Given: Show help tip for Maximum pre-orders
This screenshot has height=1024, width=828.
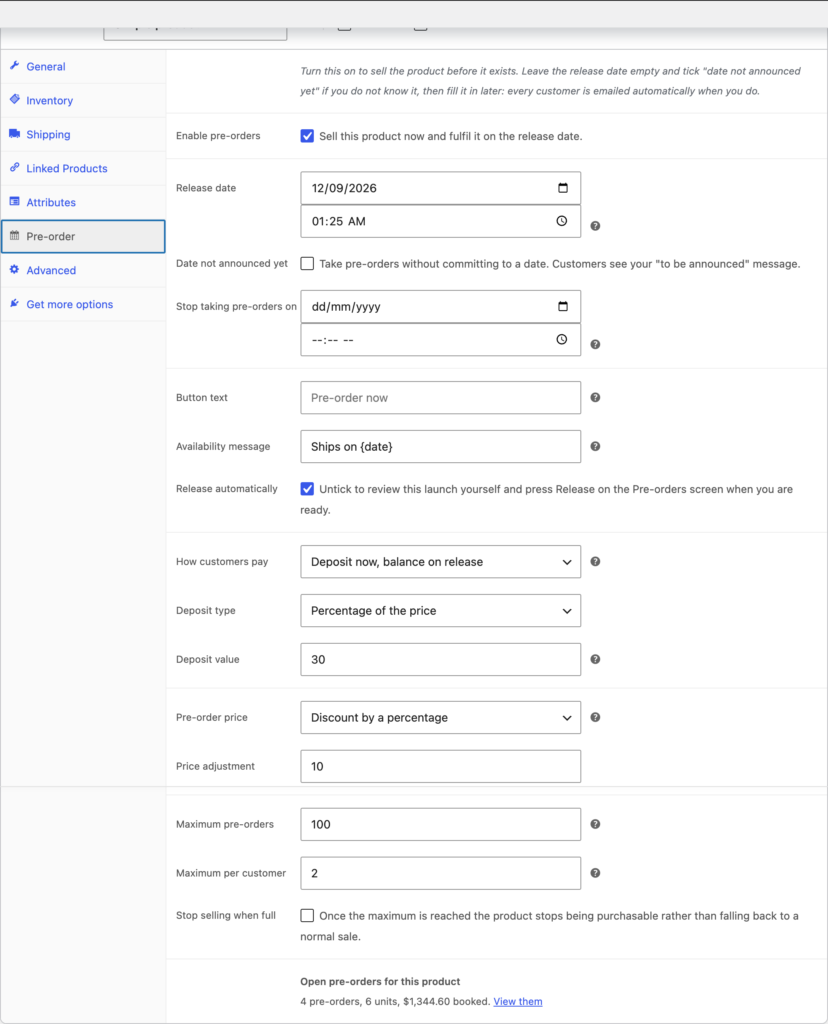Looking at the screenshot, I should pos(595,824).
